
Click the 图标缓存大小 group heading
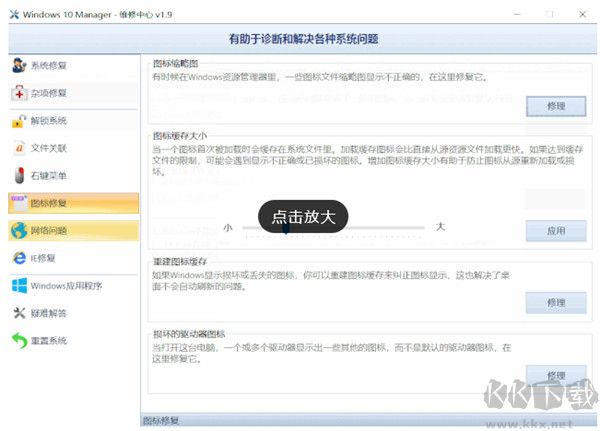pos(180,136)
